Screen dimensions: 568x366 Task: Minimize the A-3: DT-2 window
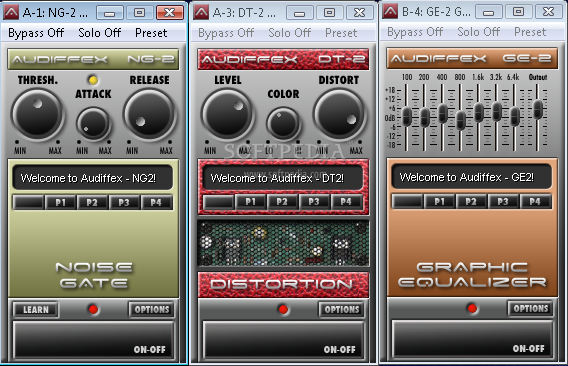click(300, 13)
